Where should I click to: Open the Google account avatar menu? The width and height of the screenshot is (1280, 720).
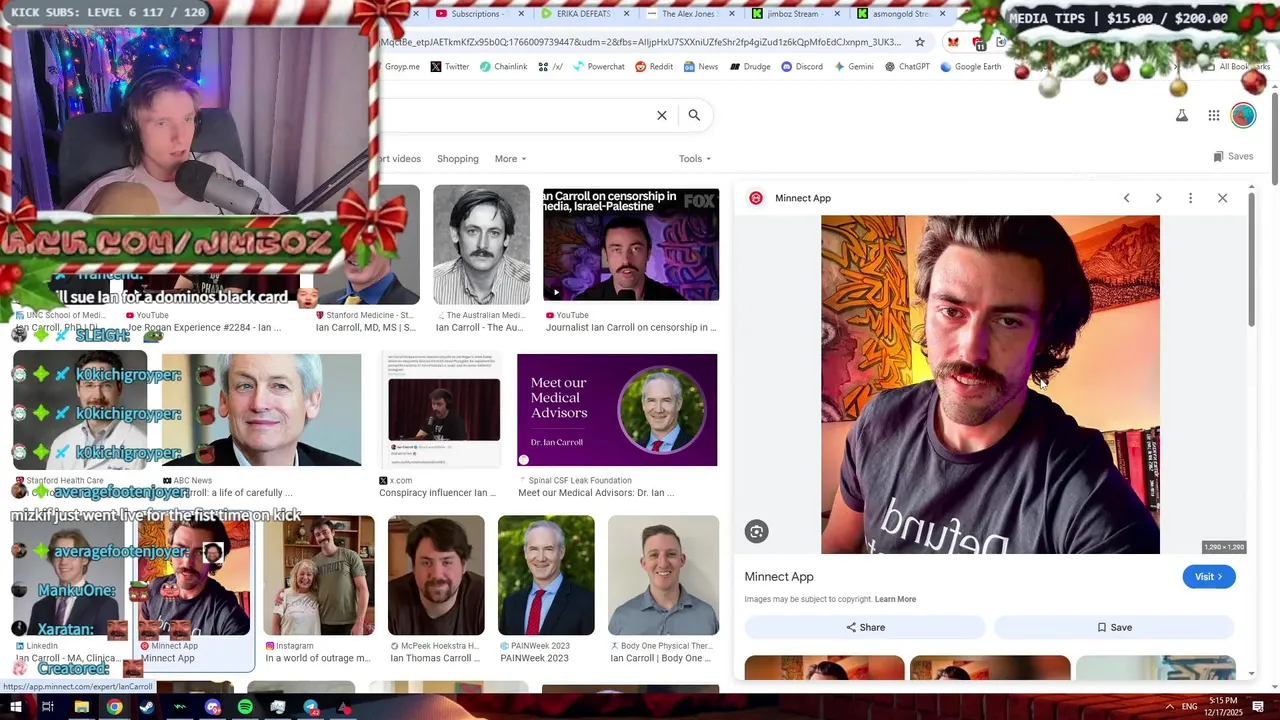(x=1243, y=116)
